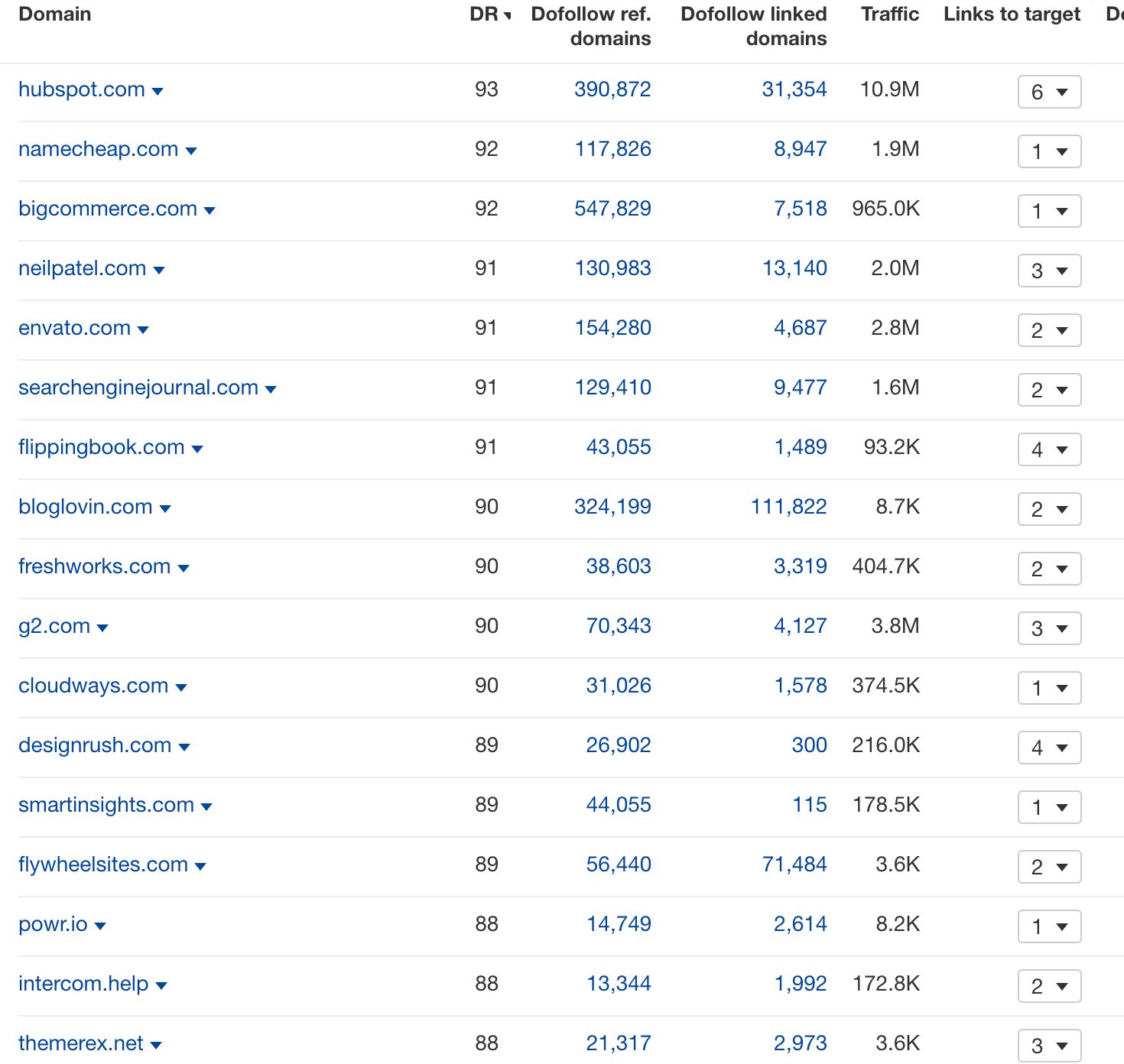
Task: Expand caret next to smartinsights.com
Action: pos(206,807)
